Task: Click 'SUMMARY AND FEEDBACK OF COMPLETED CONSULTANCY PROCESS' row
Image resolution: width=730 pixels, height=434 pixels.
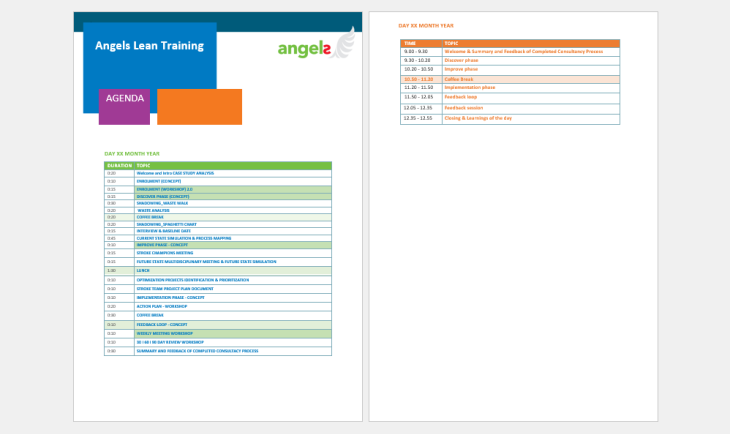Action: point(218,351)
